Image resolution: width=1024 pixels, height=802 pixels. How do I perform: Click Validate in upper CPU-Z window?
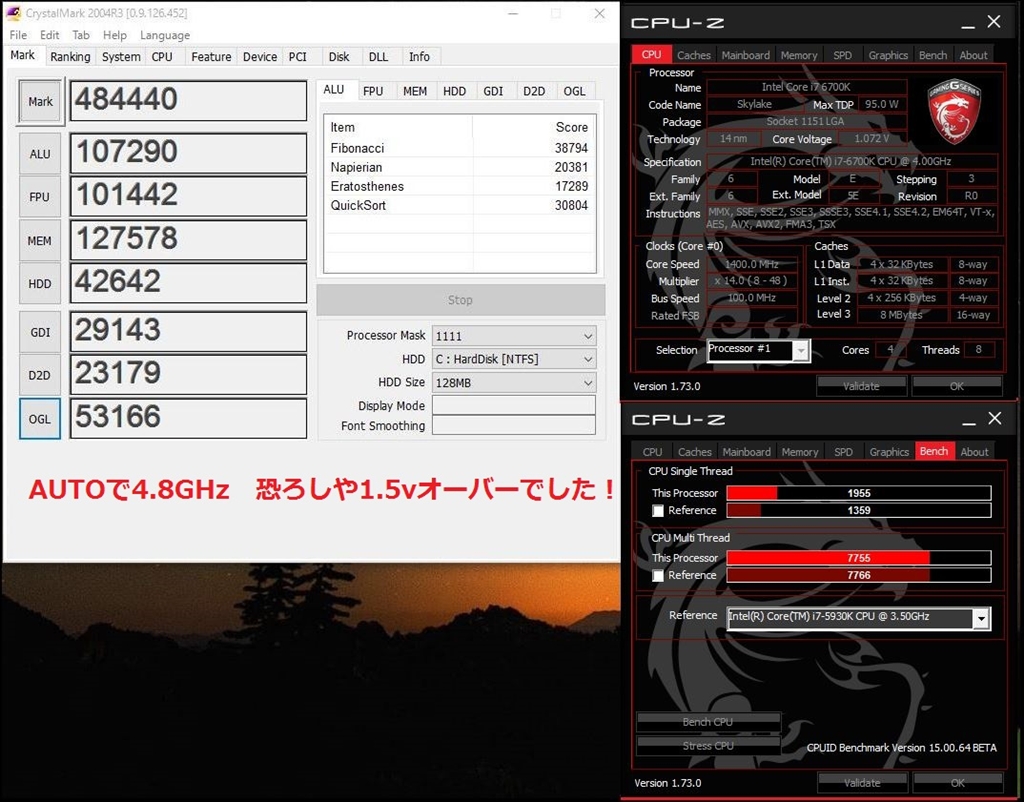861,386
